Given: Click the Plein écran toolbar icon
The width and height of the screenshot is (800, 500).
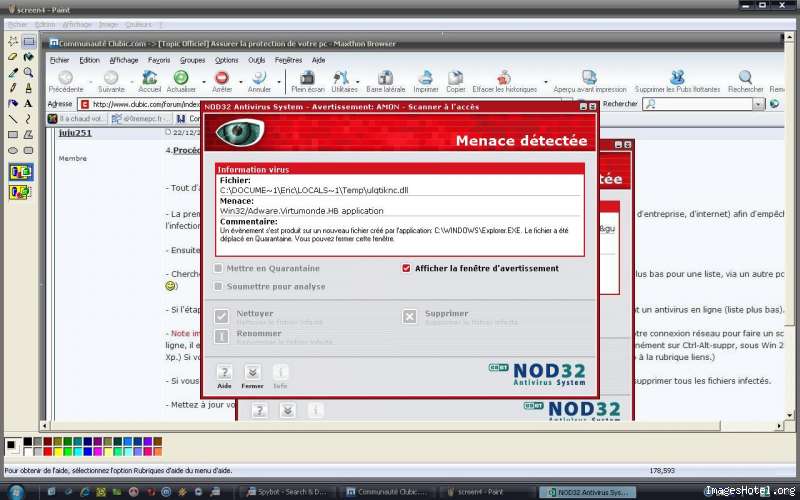Looking at the screenshot, I should pyautogui.click(x=307, y=78).
